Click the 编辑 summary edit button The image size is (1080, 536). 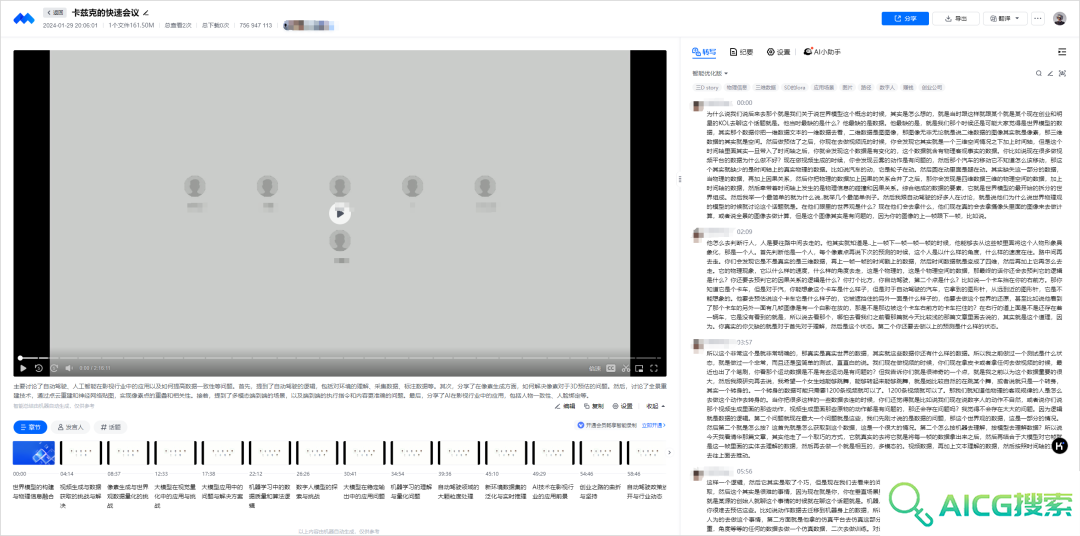click(x=565, y=406)
